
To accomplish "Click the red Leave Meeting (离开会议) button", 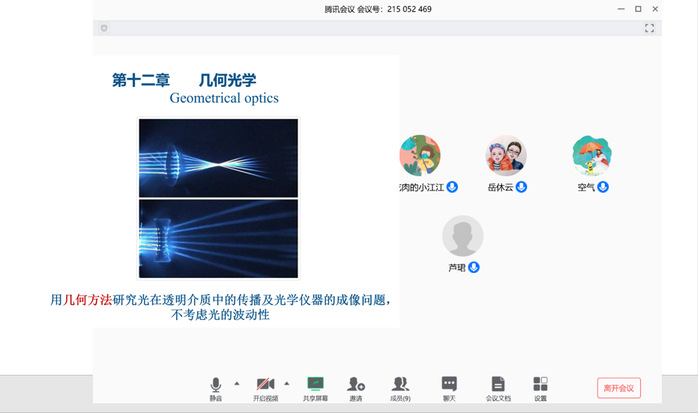I will (619, 388).
